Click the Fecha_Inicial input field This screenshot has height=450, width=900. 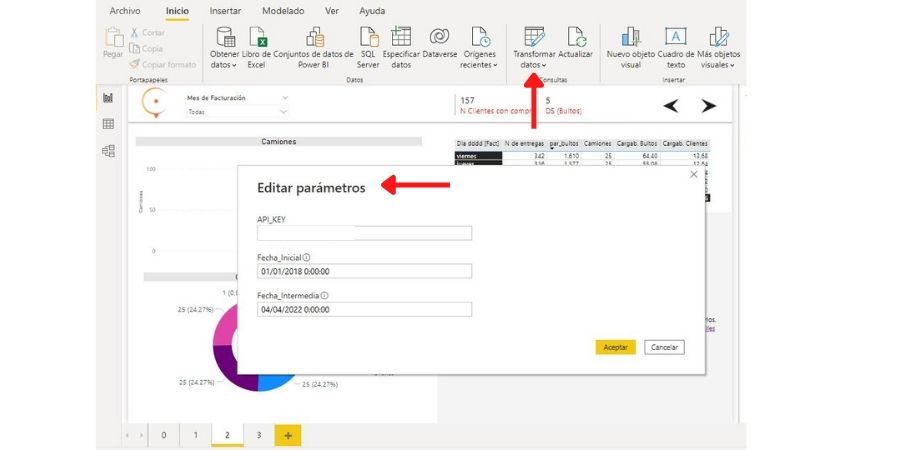click(x=364, y=271)
